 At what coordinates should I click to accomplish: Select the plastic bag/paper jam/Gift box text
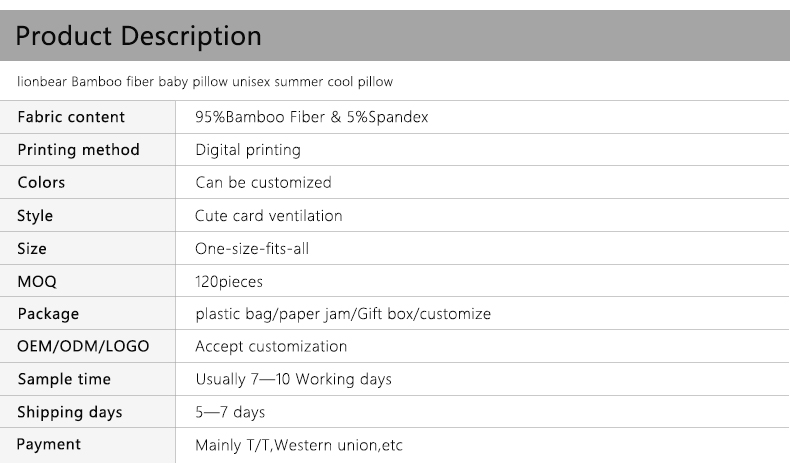point(343,314)
